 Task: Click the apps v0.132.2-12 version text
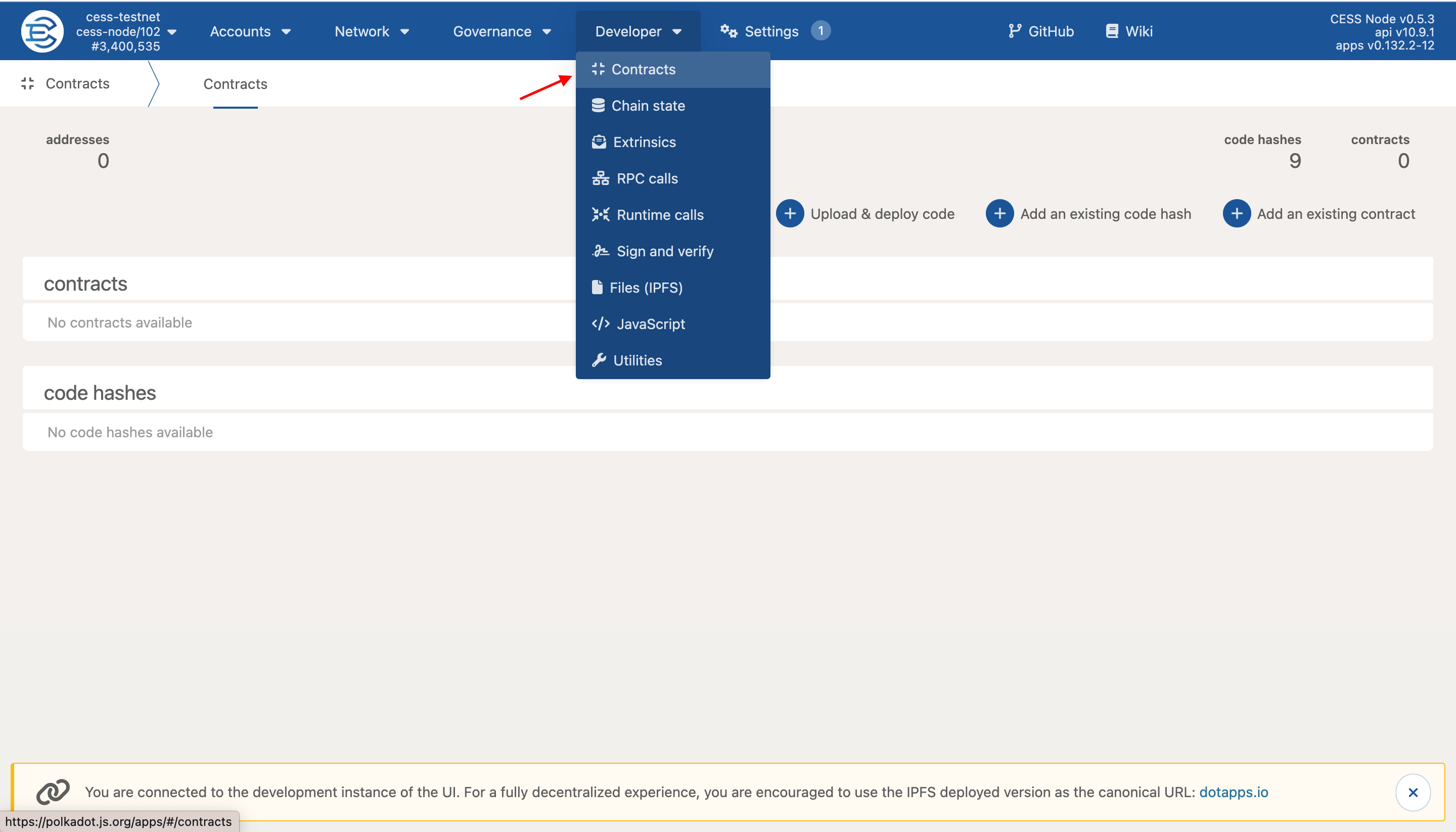1385,45
